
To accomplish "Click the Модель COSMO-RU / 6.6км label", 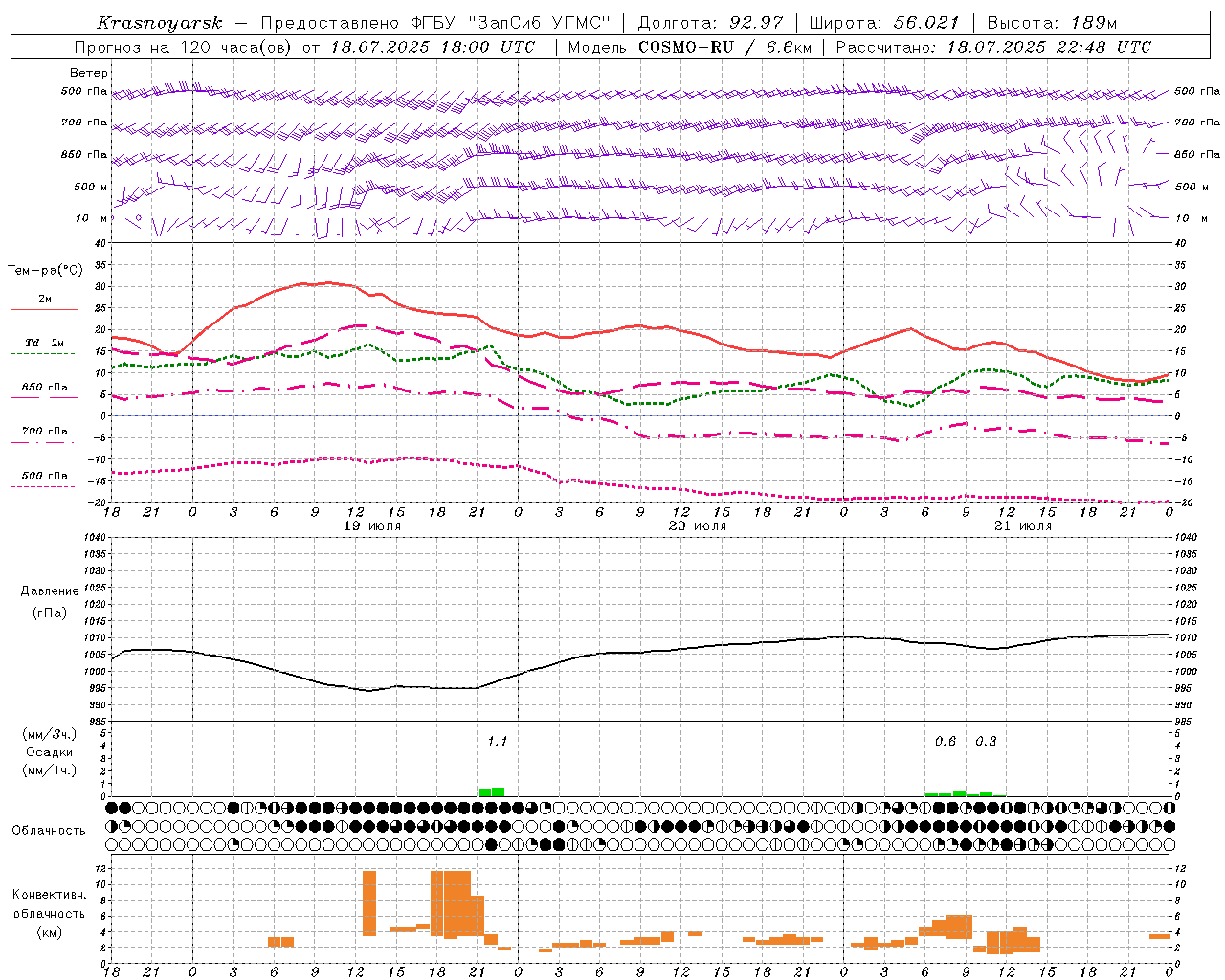I will (x=689, y=47).
